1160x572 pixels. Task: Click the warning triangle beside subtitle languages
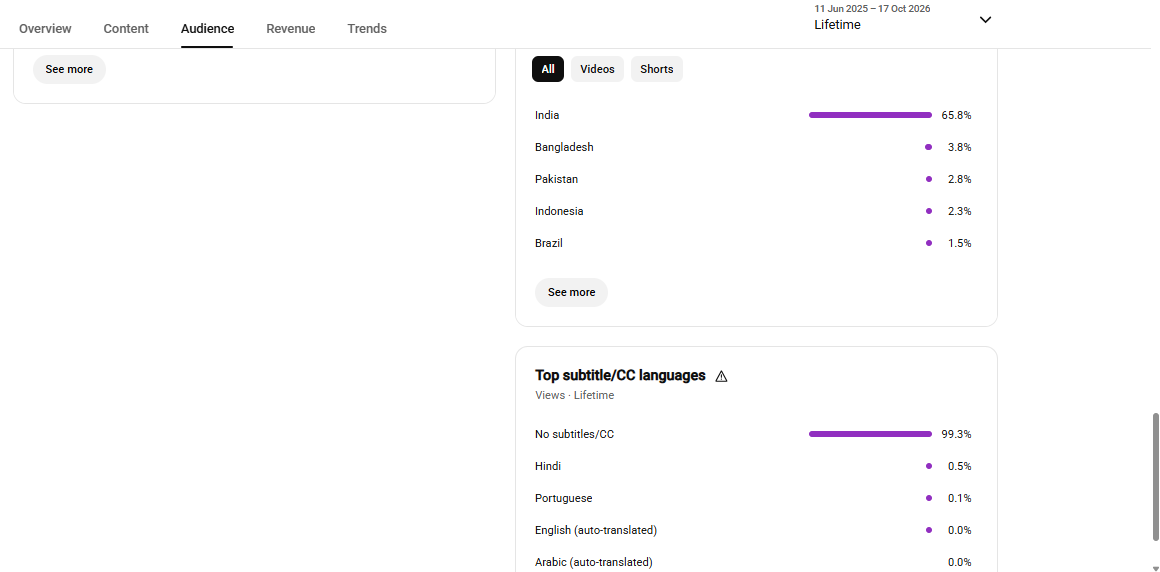721,376
